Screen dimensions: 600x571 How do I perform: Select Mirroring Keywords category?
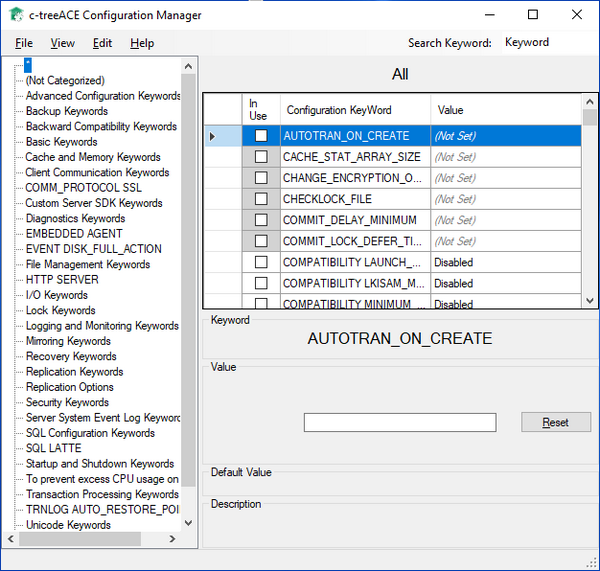(x=68, y=341)
